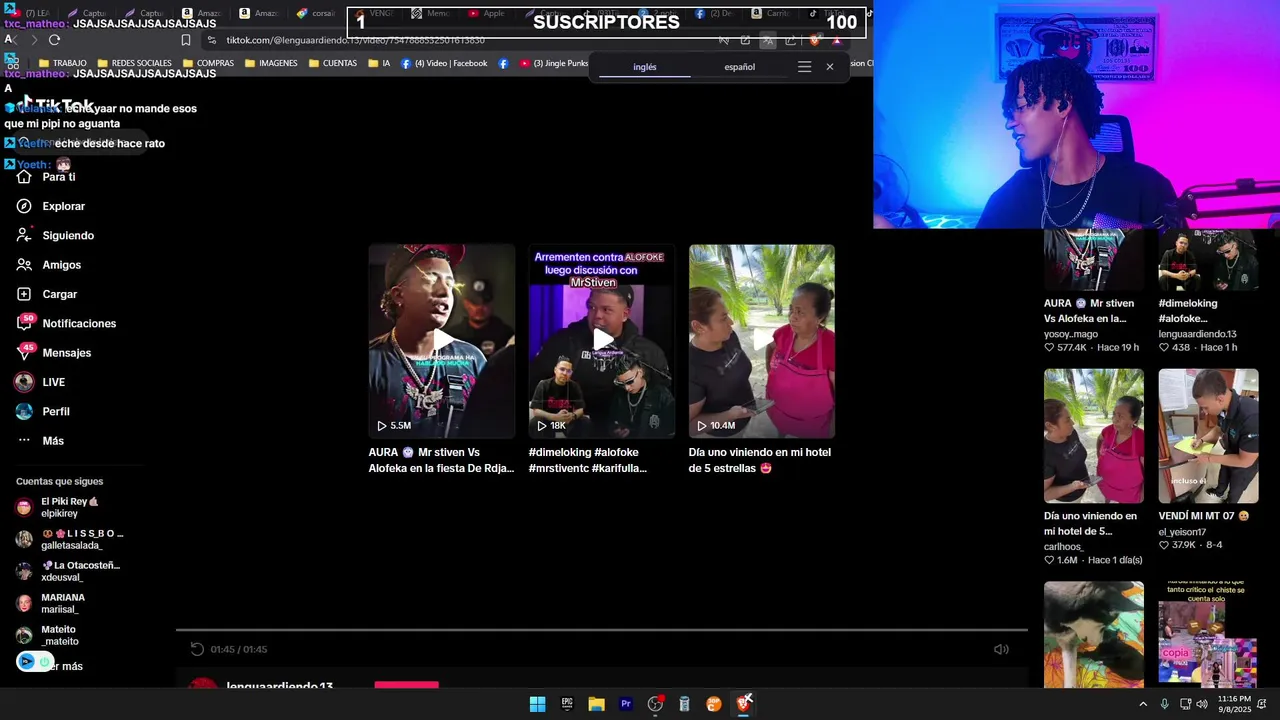Screen dimensions: 1280x720
Task: Open the 'Día uno viniendo en mi hotel' title
Action: (x=760, y=460)
